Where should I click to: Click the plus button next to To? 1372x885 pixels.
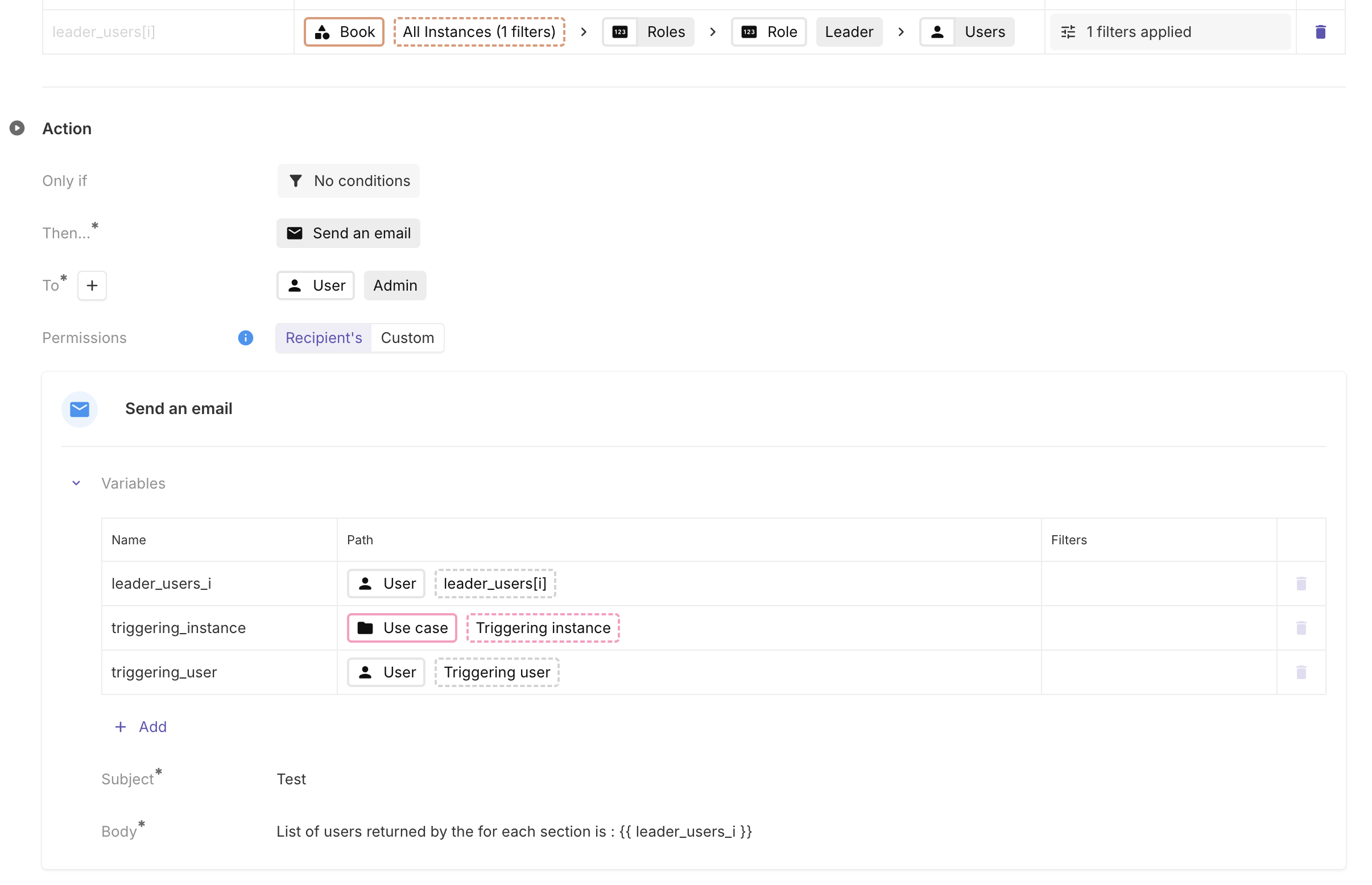(x=92, y=286)
